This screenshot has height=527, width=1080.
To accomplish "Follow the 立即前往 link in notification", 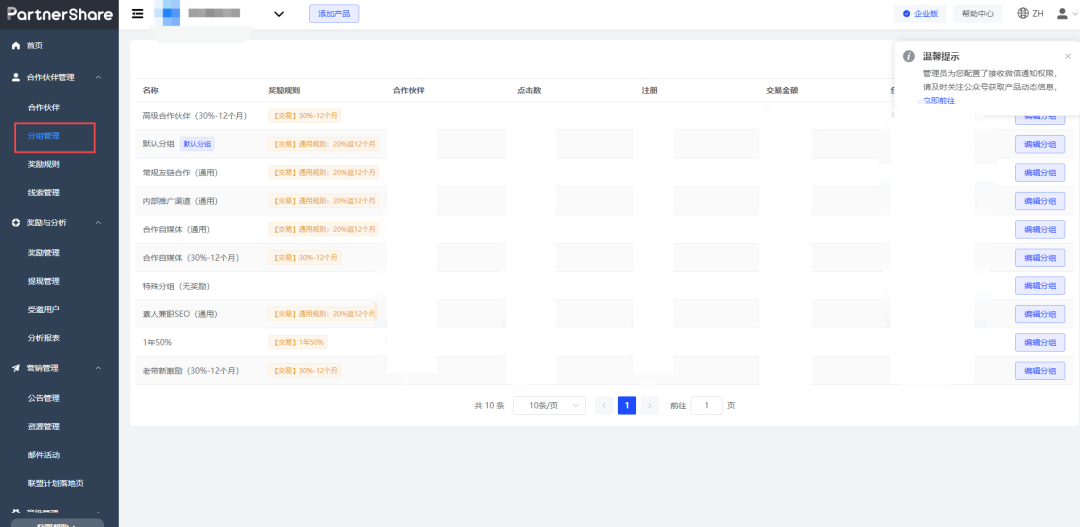I will point(939,101).
